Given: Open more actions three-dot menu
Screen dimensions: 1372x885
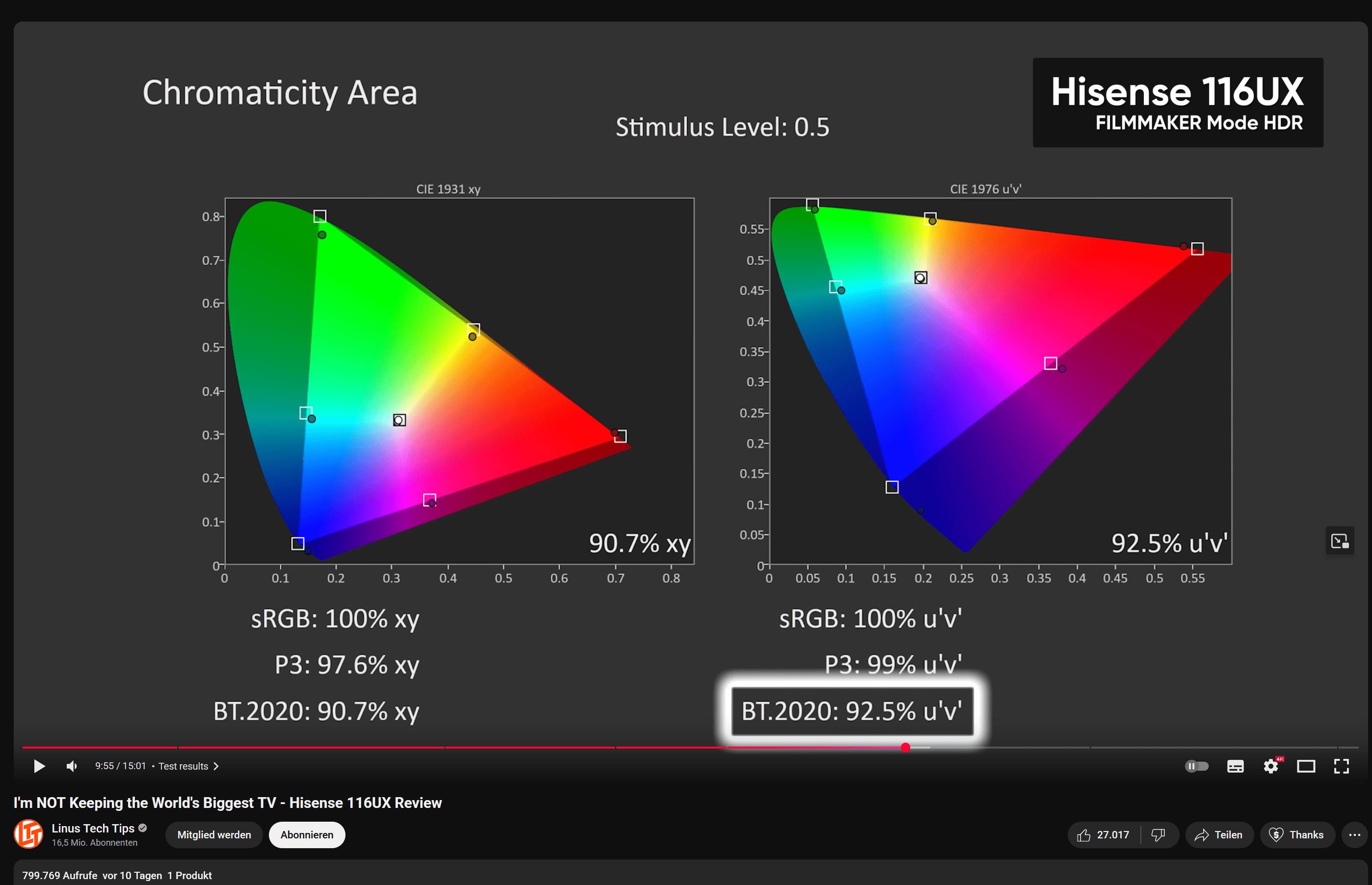Looking at the screenshot, I should pos(1354,834).
